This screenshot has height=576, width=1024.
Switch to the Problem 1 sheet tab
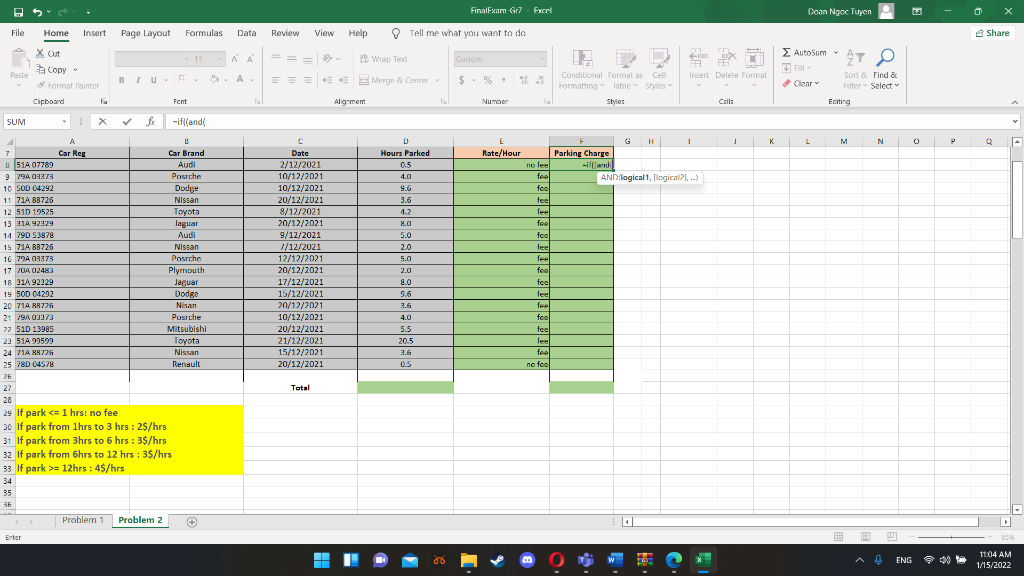[x=82, y=520]
